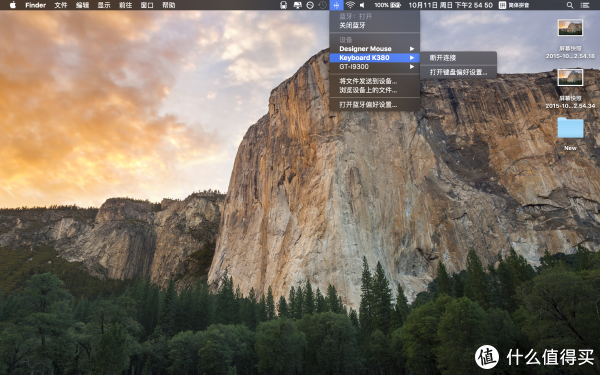The width and height of the screenshot is (600, 375).
Task: Choose 将文件发送到设备...
Action: (x=374, y=81)
